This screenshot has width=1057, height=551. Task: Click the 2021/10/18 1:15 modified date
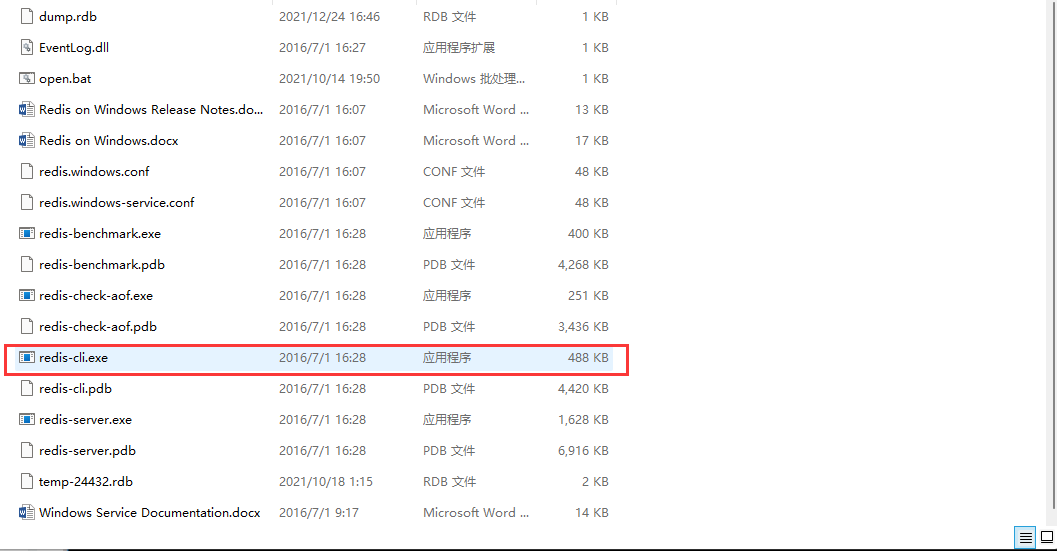326,482
